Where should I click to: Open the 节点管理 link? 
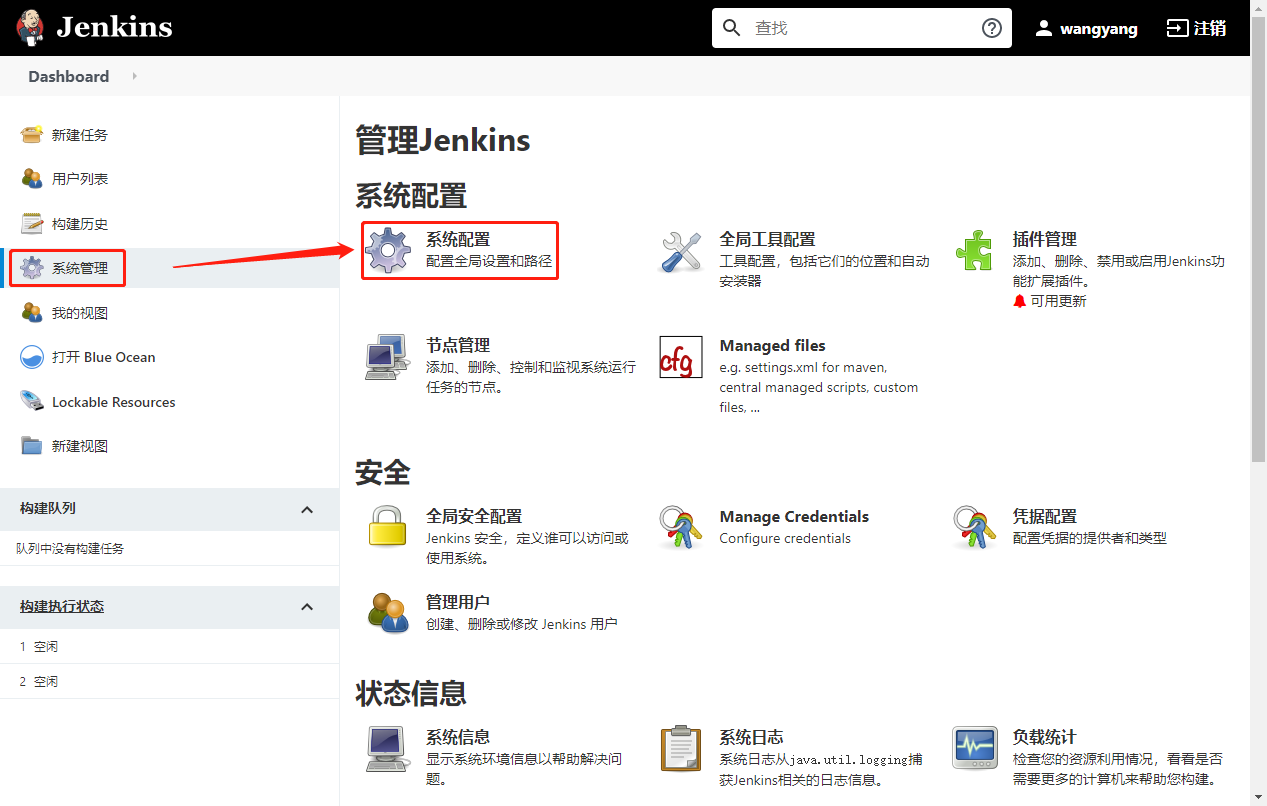(458, 346)
